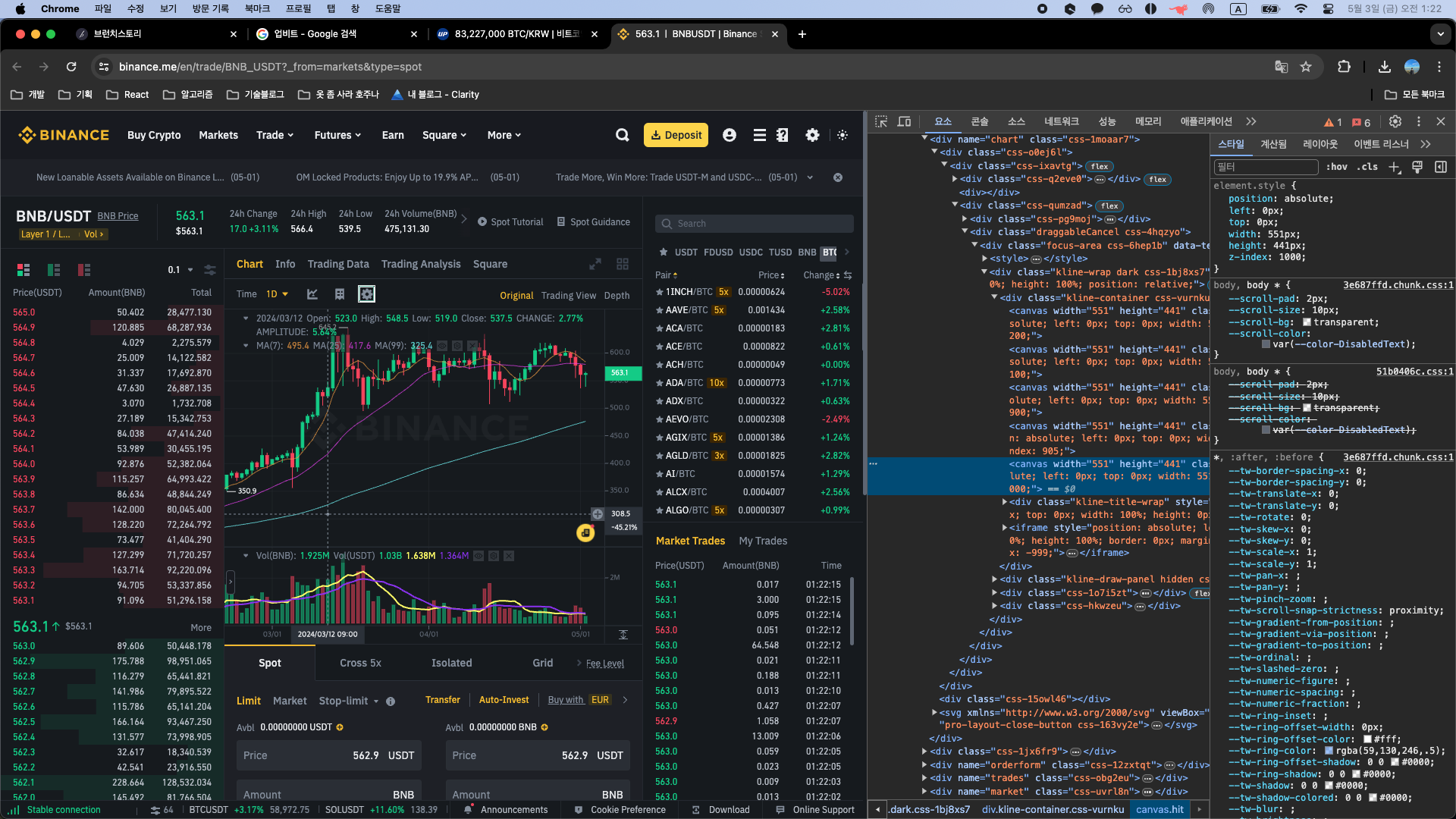Expand chart to fullscreen
This screenshot has height=819, width=1456.
(595, 264)
